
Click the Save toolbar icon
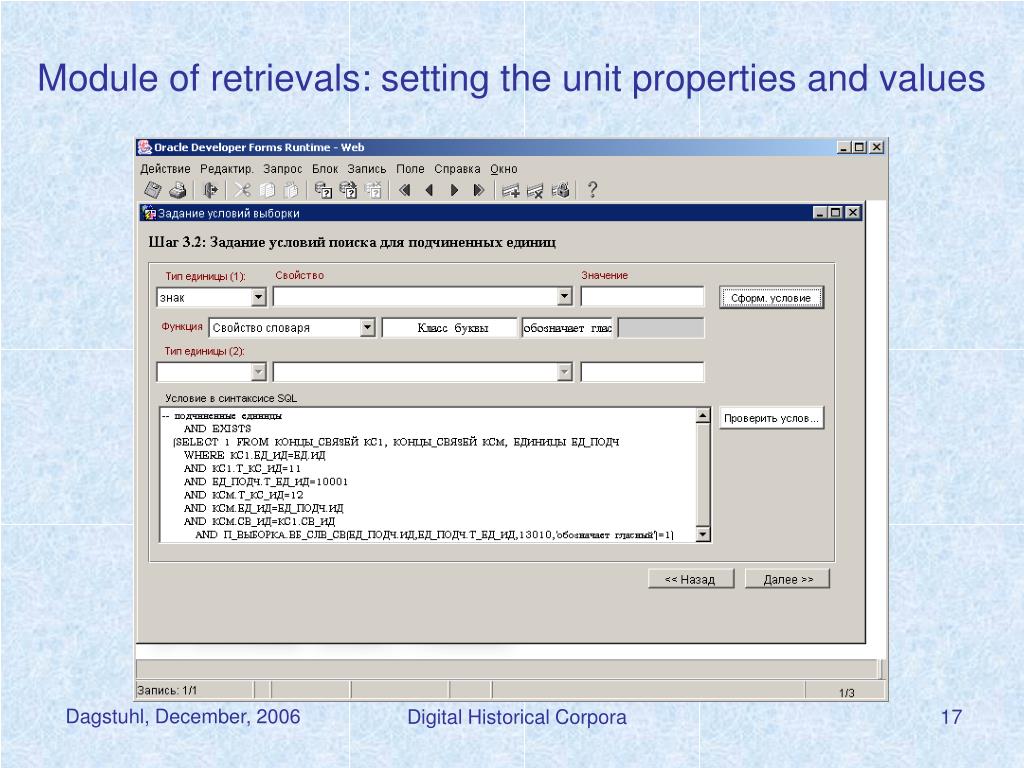[x=153, y=190]
